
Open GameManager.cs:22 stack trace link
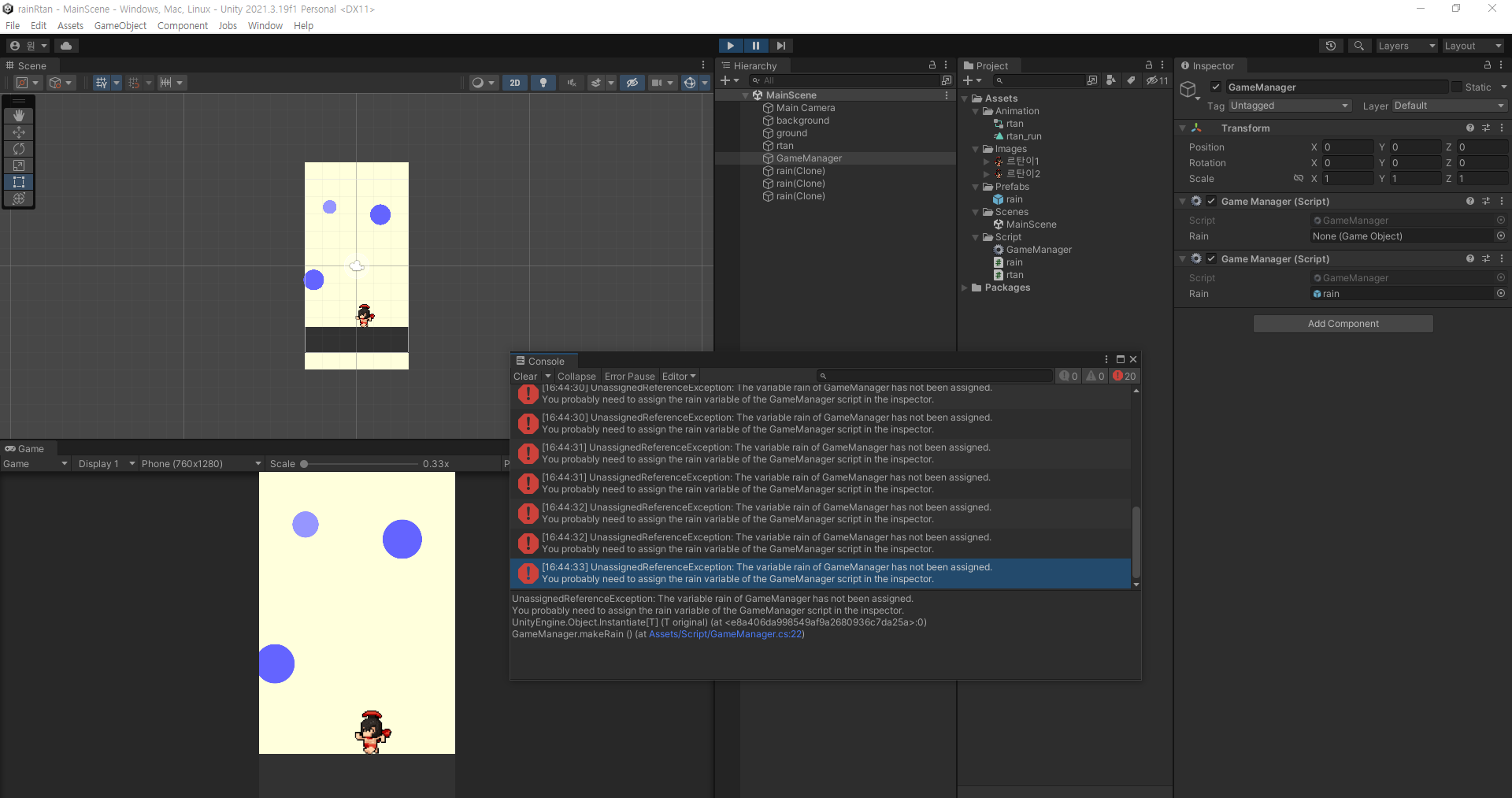[x=725, y=634]
